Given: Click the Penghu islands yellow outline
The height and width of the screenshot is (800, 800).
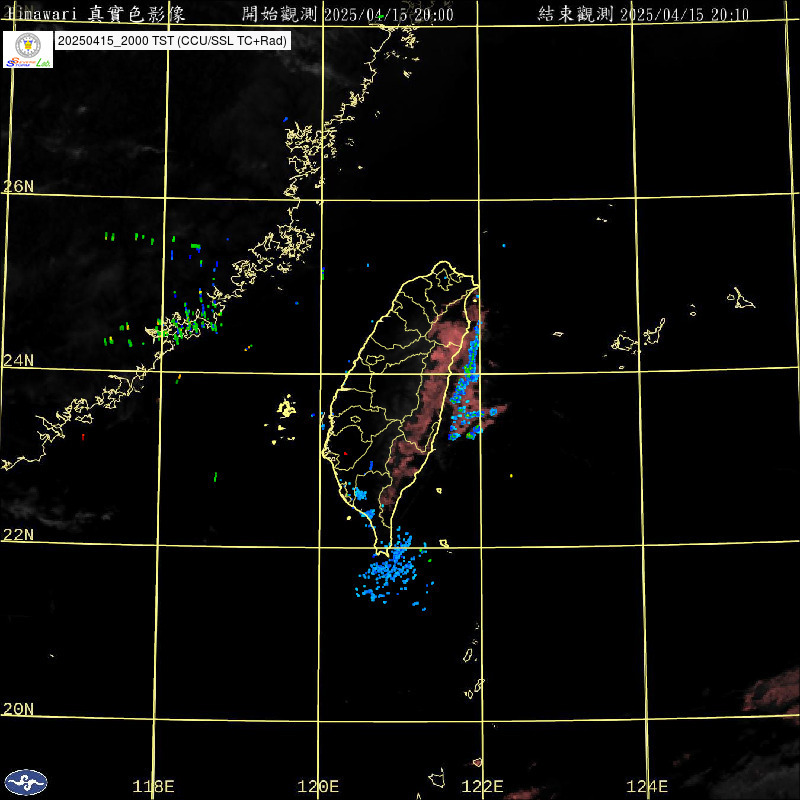Looking at the screenshot, I should click(x=286, y=409).
